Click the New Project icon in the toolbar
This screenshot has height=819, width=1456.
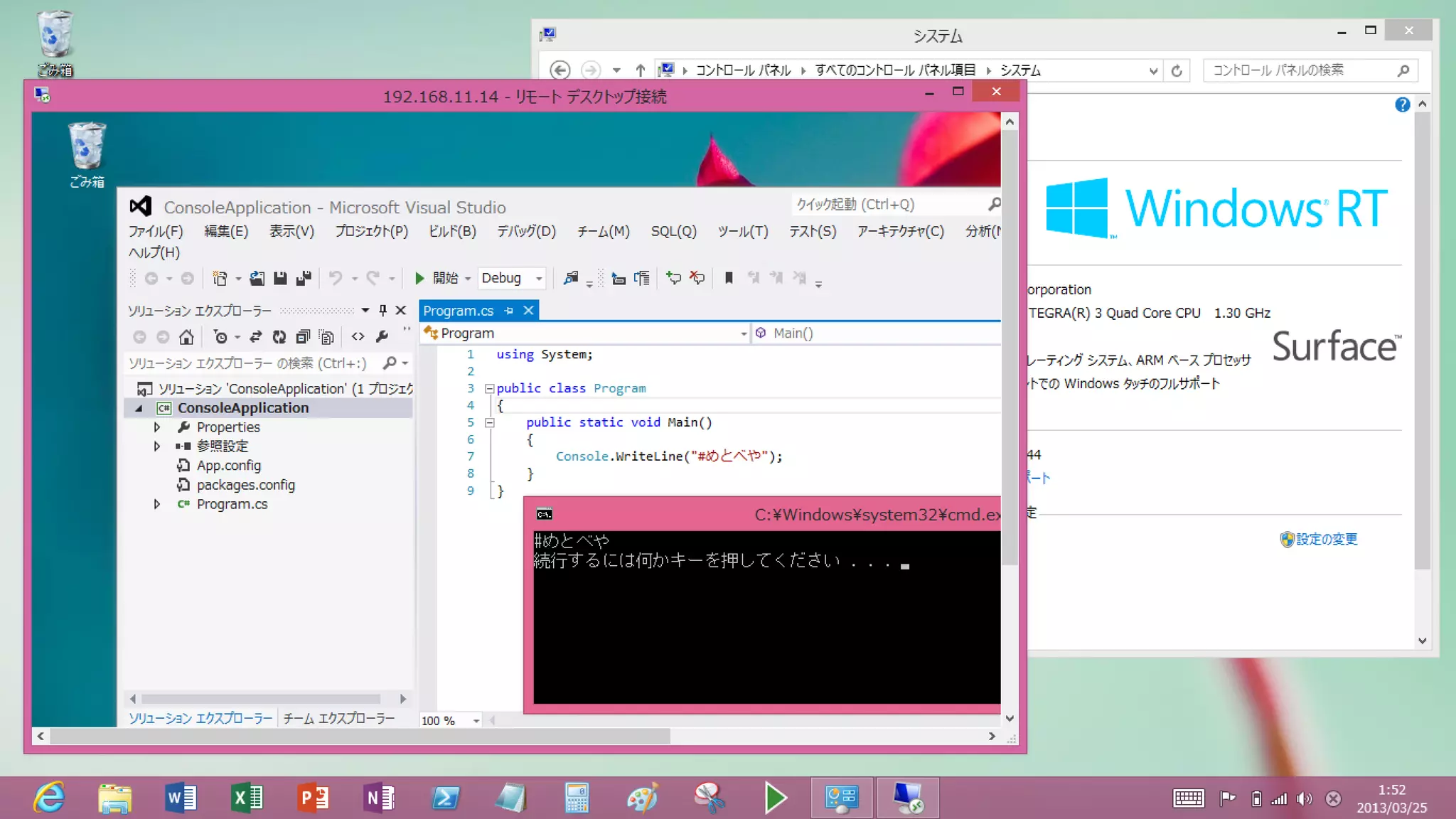(220, 278)
